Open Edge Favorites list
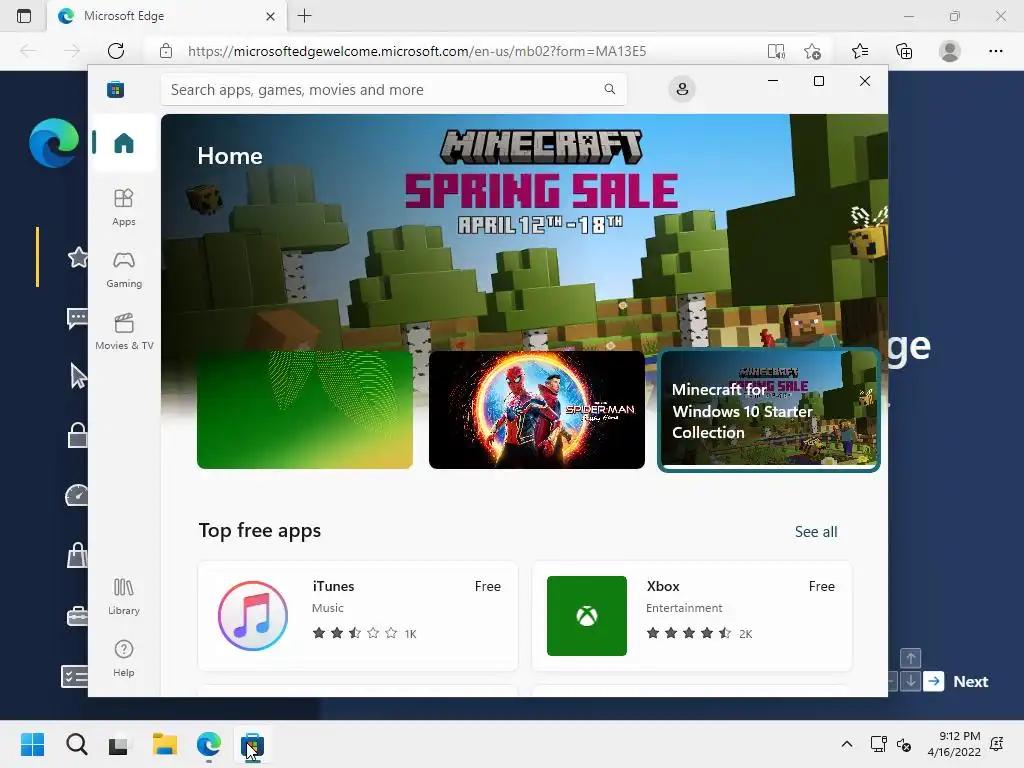1024x768 pixels. (x=859, y=51)
